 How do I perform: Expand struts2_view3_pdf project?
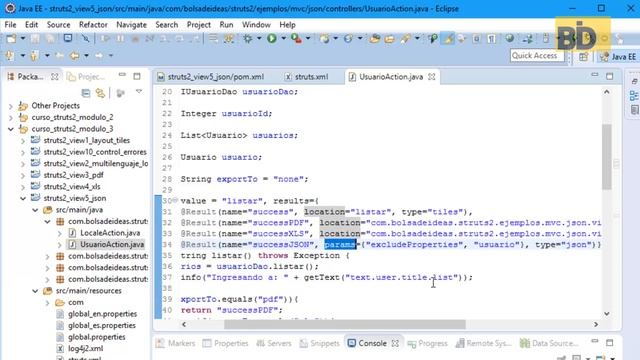tap(23, 176)
